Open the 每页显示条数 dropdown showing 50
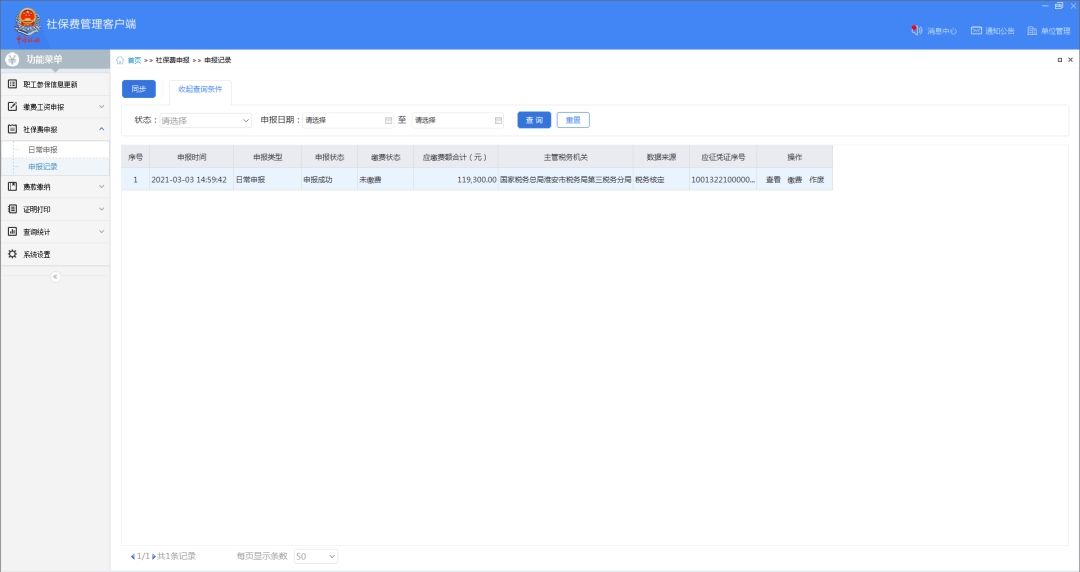Screen dimensions: 1080x572 316,556
